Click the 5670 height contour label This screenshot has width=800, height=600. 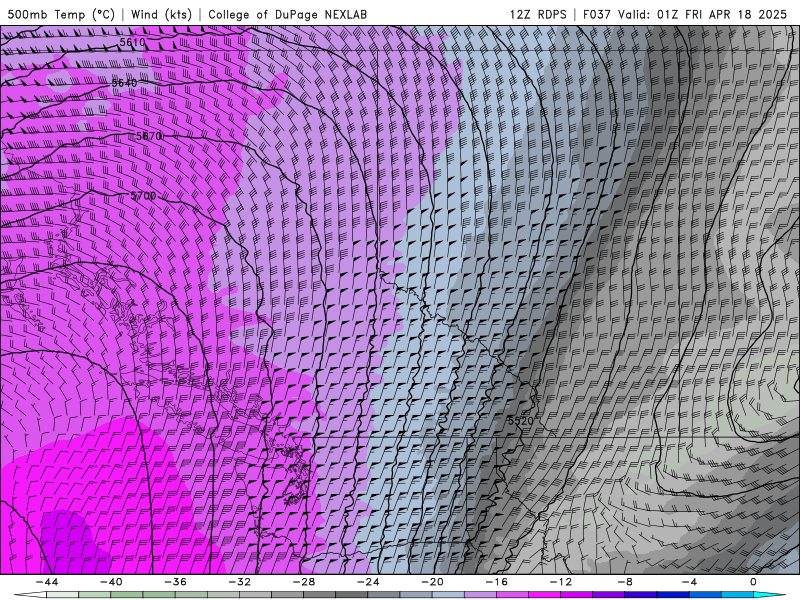coord(149,136)
